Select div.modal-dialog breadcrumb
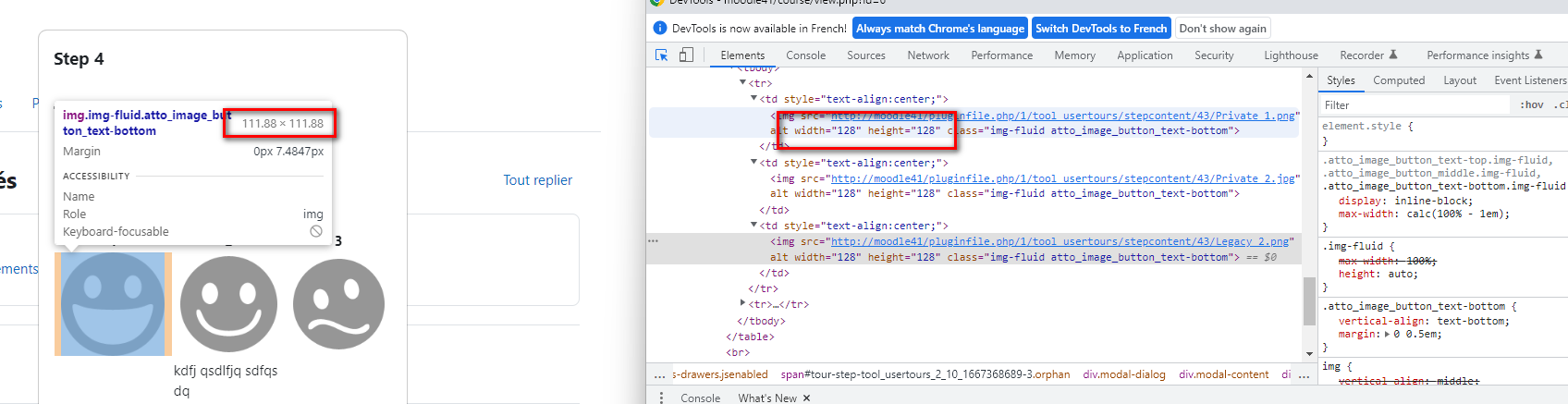This screenshot has width=1568, height=404. (x=1124, y=374)
